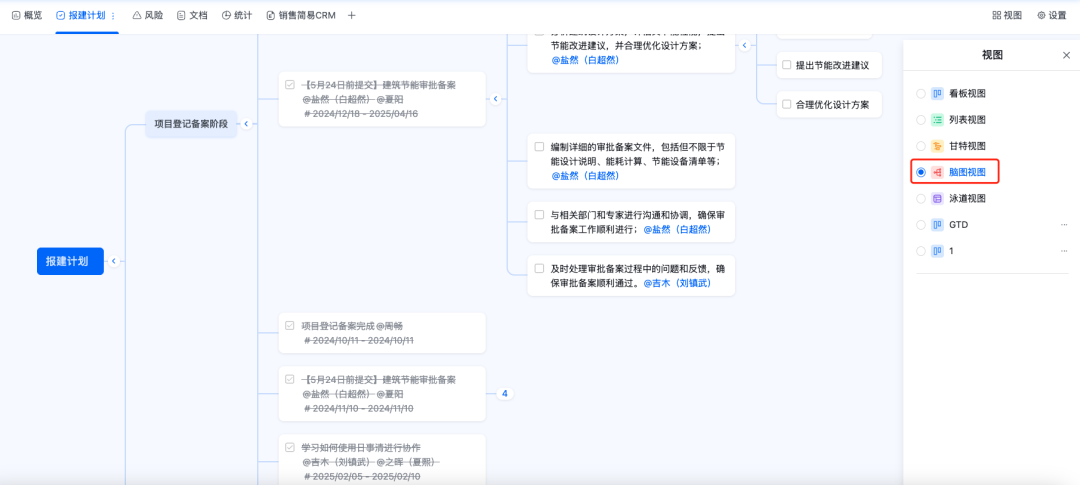This screenshot has width=1080, height=485.
Task: Open the three-dot menu beside 报建计划 tab
Action: coord(113,16)
